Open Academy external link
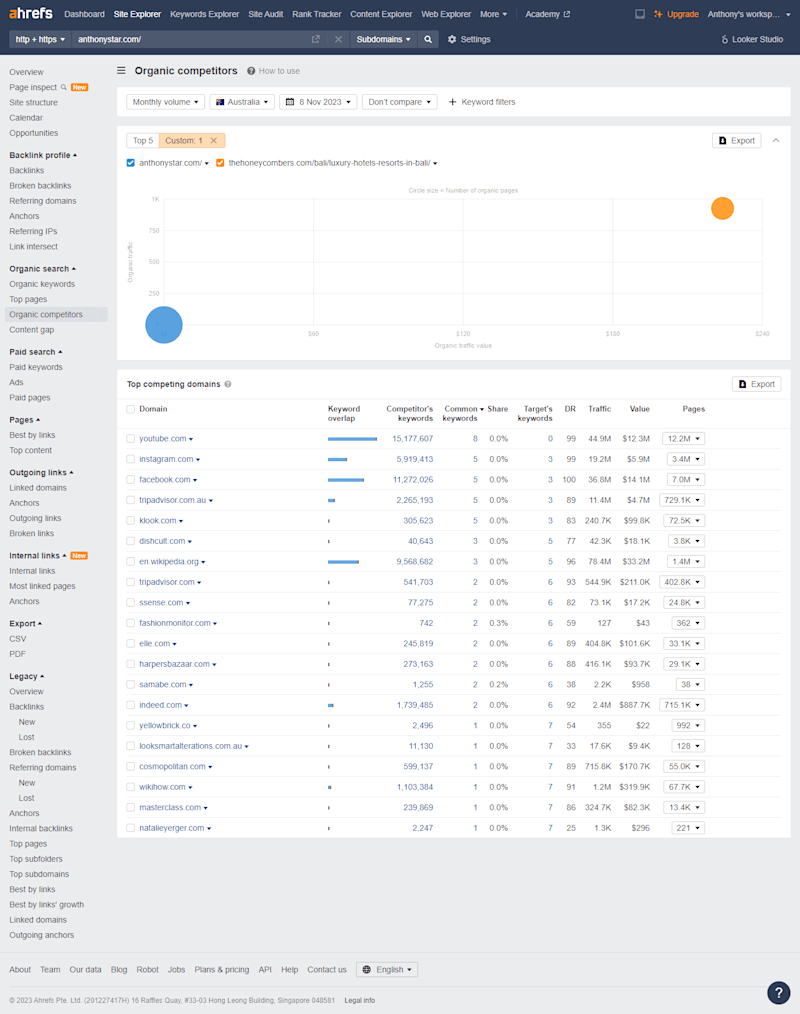Viewport: 800px width, 1014px height. pyautogui.click(x=547, y=14)
